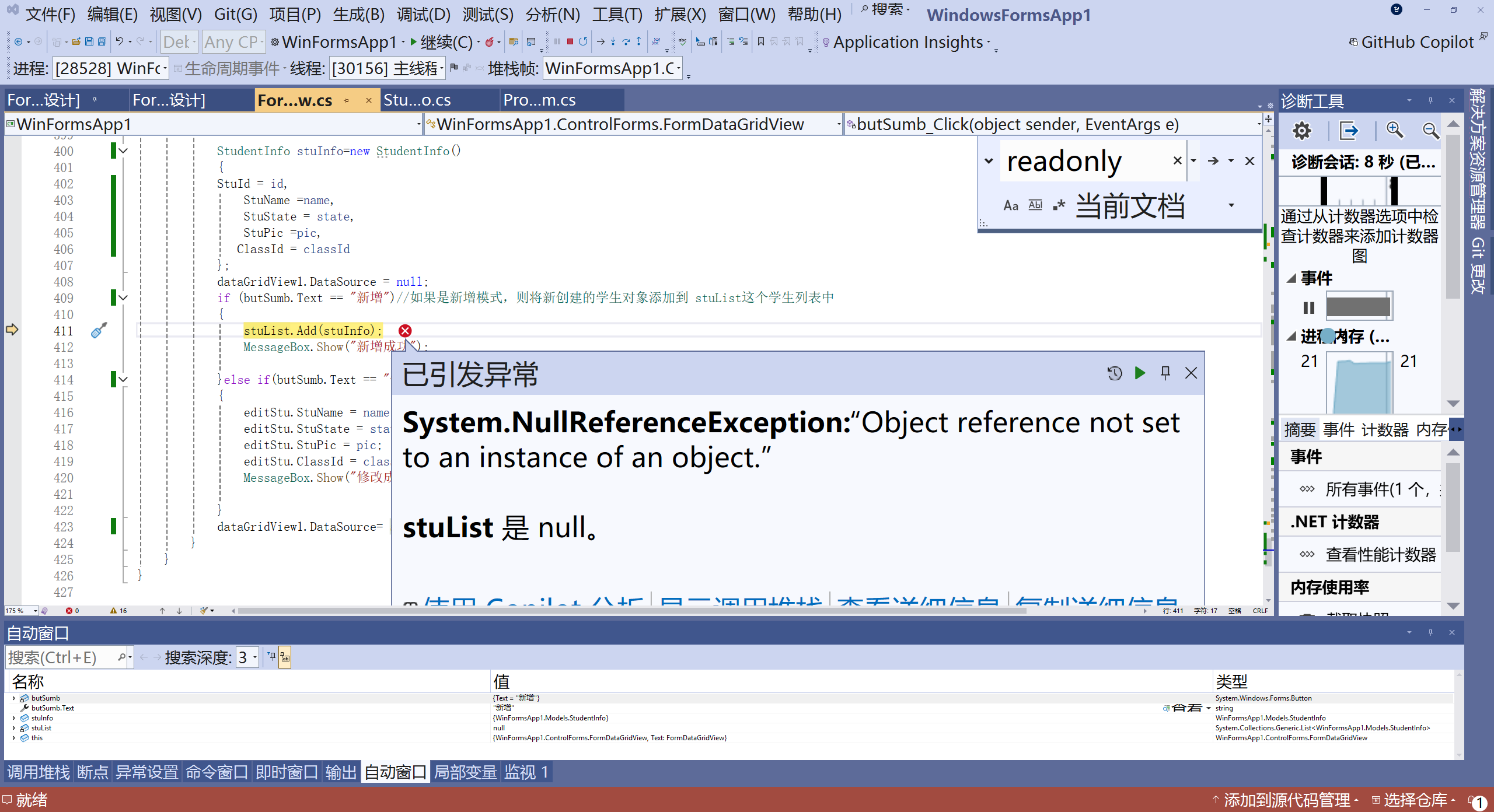The image size is (1494, 812).
Task: Click the screwdriver quick action icon
Action: coord(99,331)
